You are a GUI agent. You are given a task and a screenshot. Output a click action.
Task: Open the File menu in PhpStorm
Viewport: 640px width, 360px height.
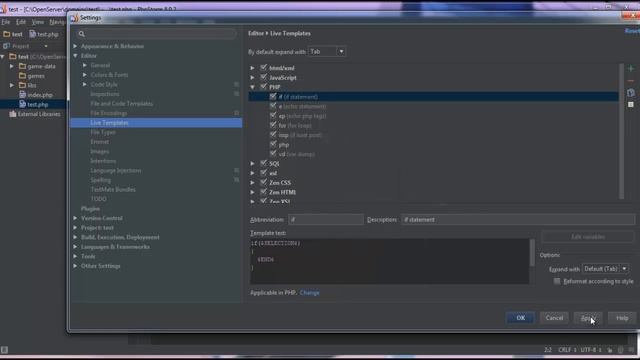[x=6, y=22]
